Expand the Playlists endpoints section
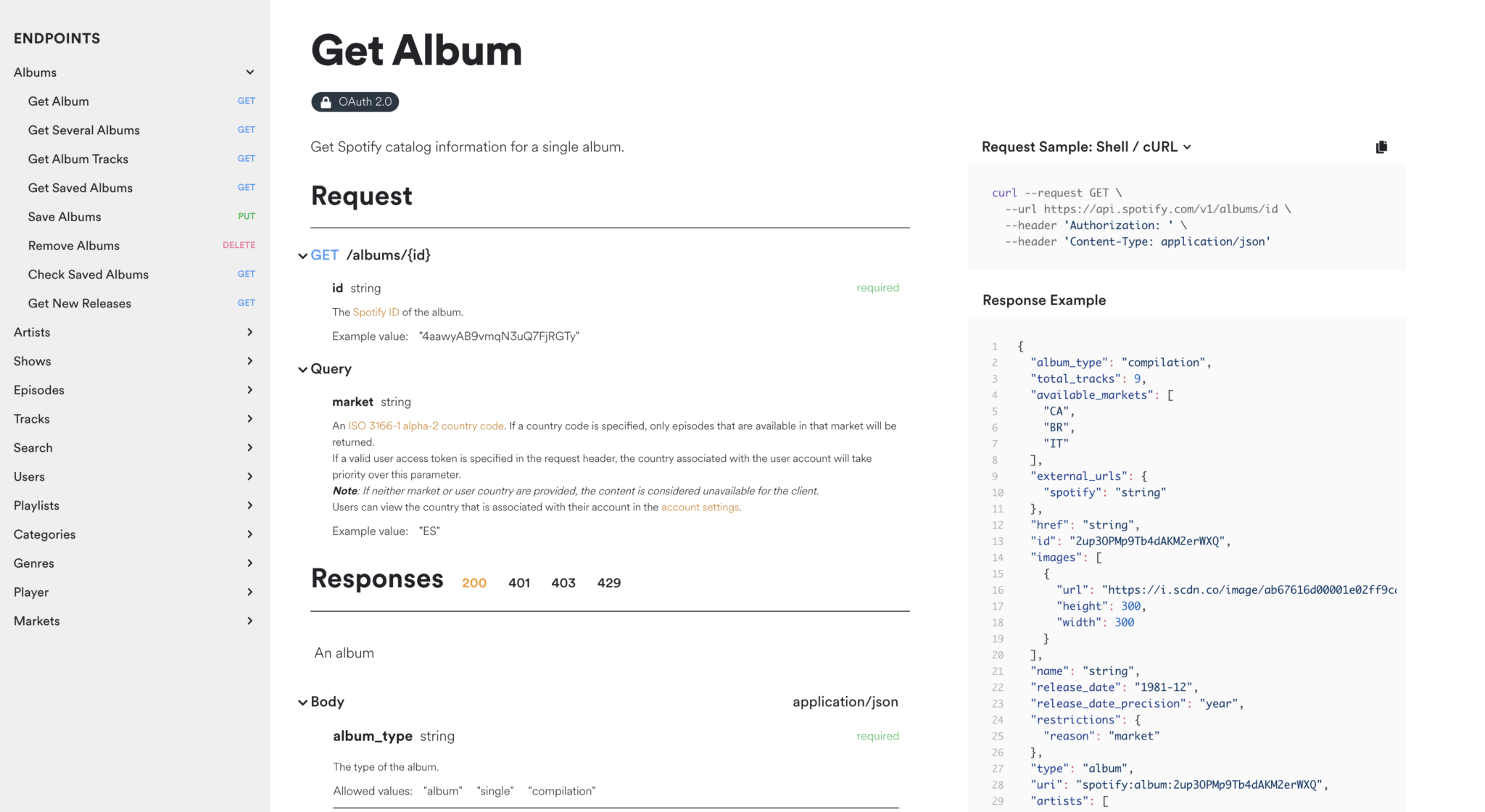 (249, 505)
